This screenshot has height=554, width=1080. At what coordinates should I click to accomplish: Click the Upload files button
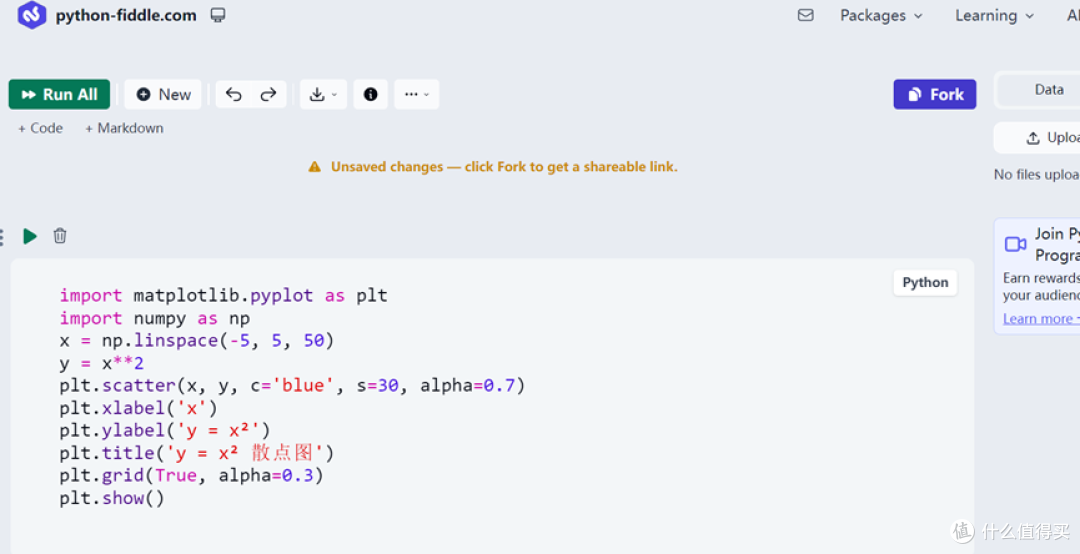(1037, 138)
